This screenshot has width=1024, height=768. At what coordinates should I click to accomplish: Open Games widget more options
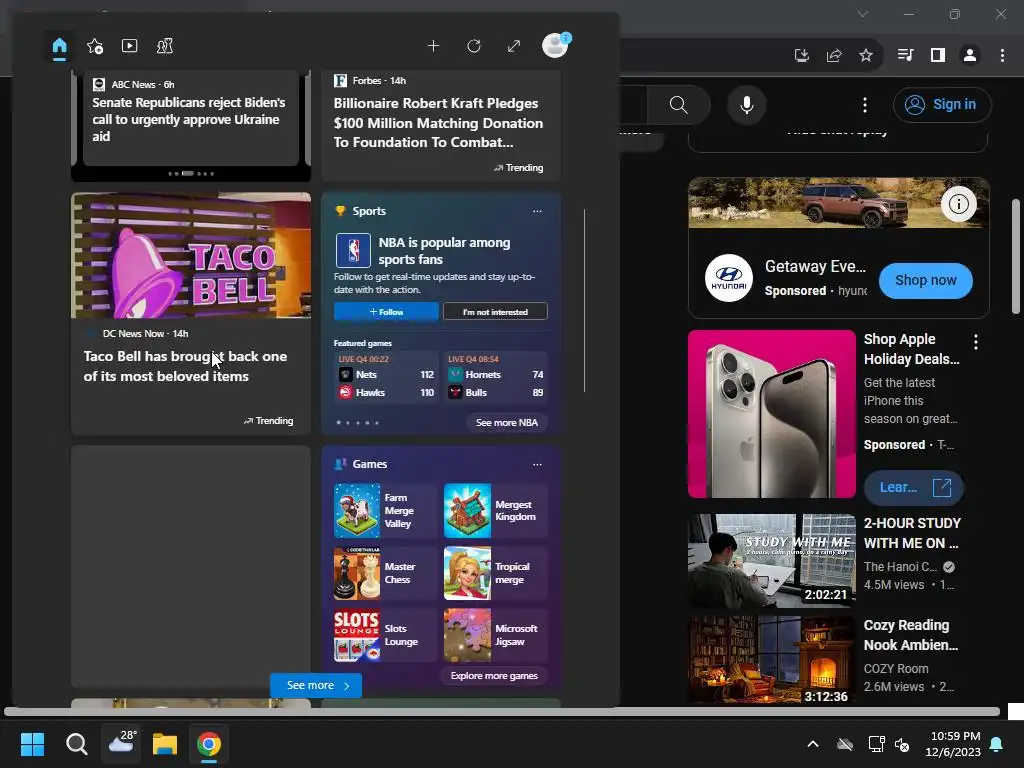point(537,464)
